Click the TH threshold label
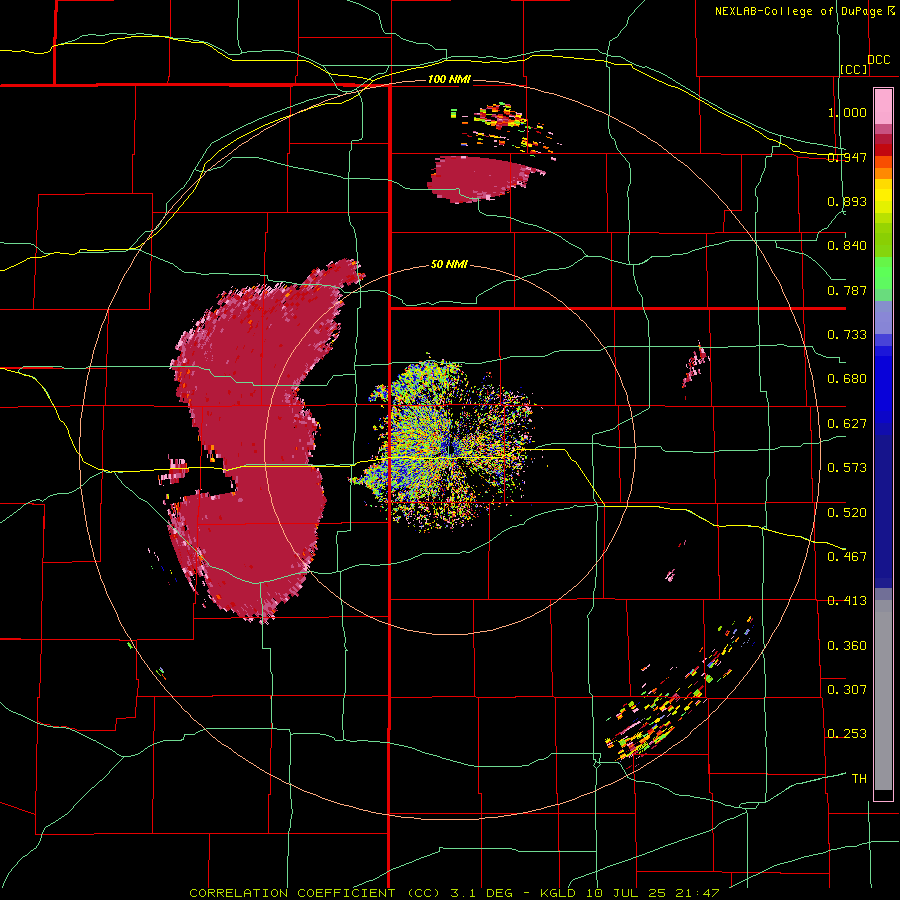 tap(859, 779)
